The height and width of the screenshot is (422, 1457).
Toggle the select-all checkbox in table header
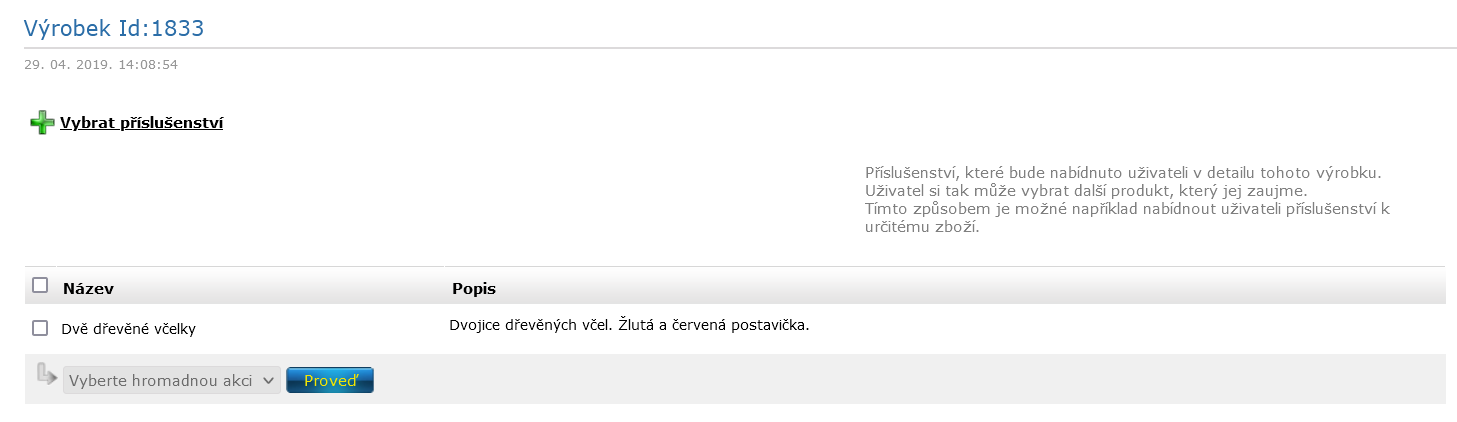coord(40,285)
